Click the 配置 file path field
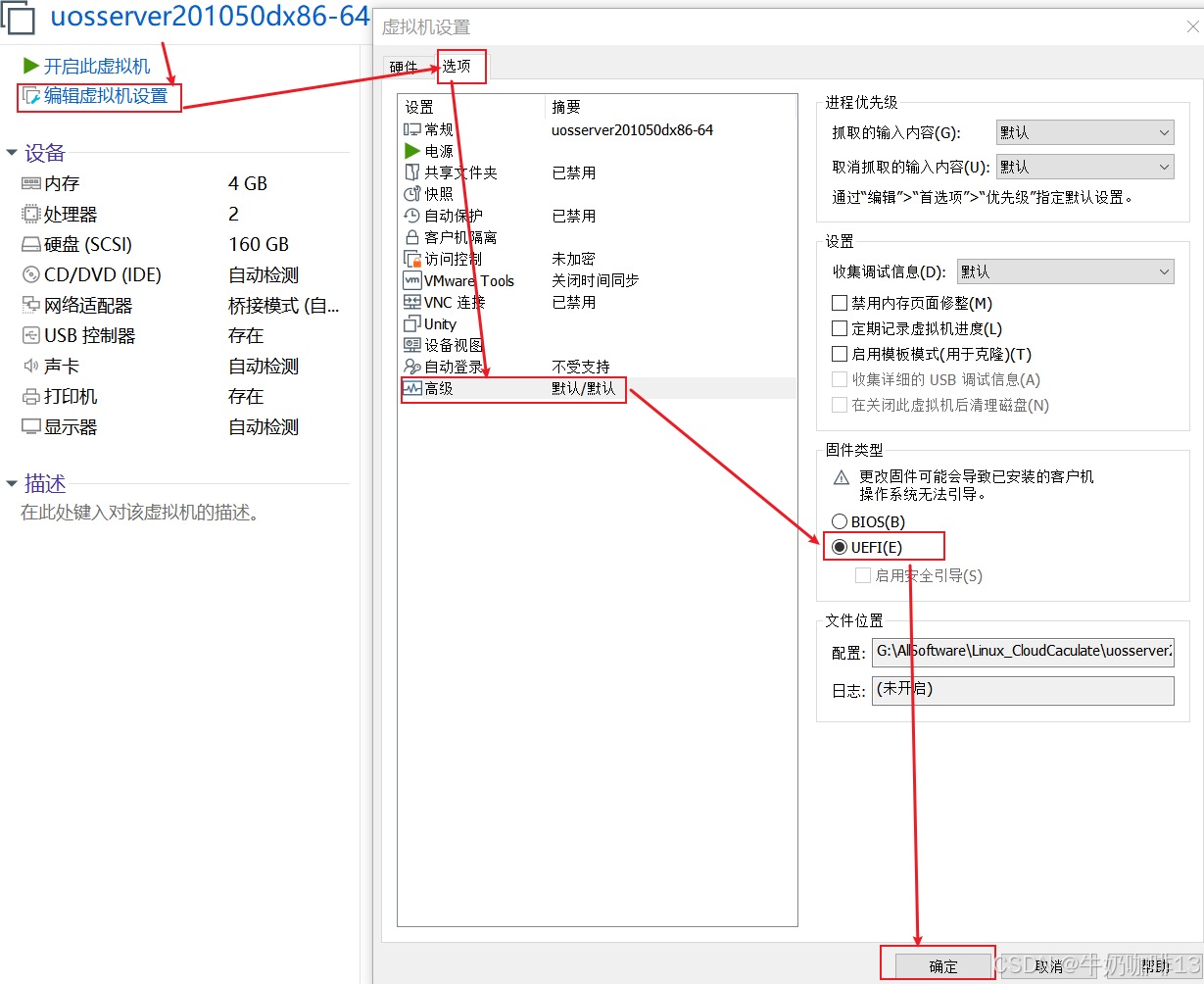Viewport: 1204px width, 984px height. (x=1023, y=652)
